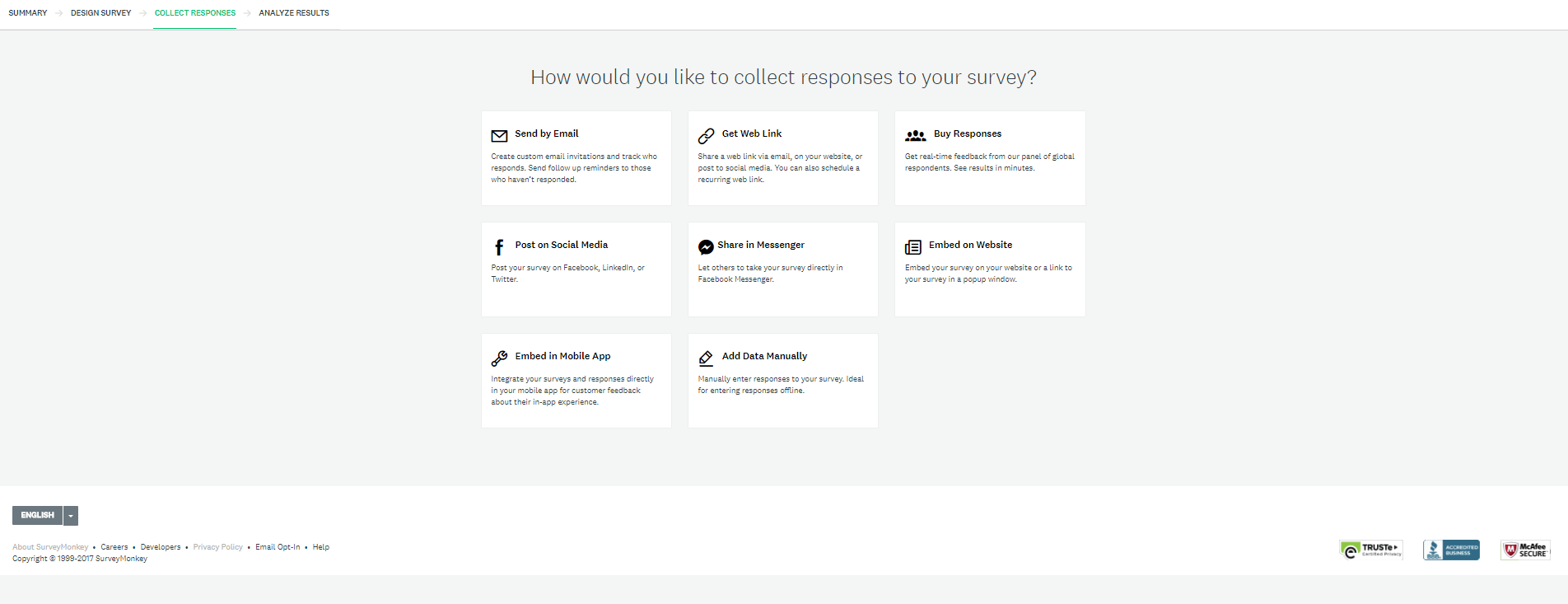Click the Facebook icon for Post on Social Media
1568x604 pixels.
click(499, 246)
